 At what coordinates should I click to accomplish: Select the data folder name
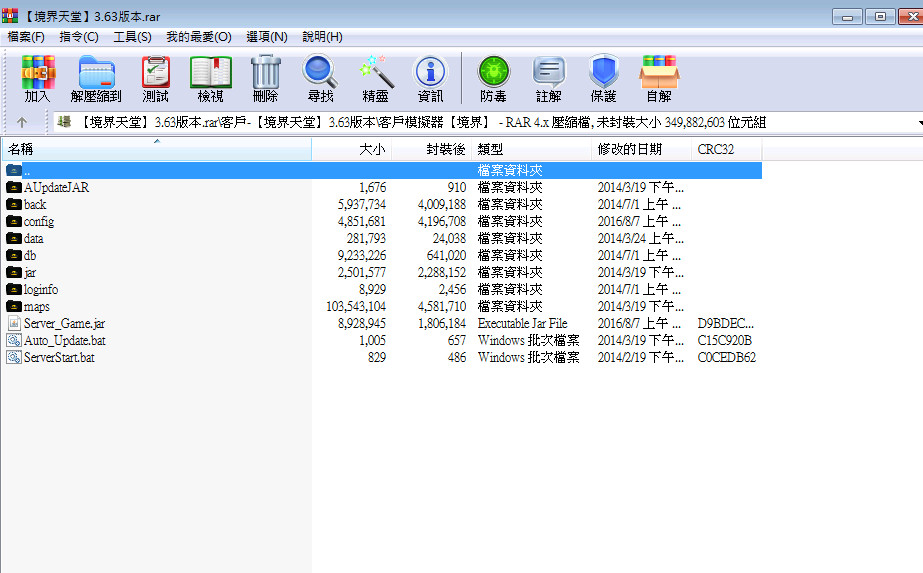coord(34,239)
